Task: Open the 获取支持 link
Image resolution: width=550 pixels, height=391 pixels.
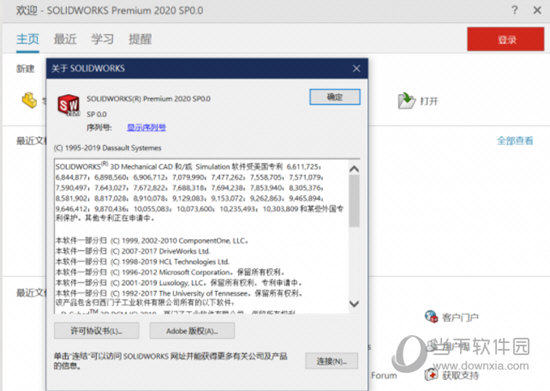Action: (460, 375)
